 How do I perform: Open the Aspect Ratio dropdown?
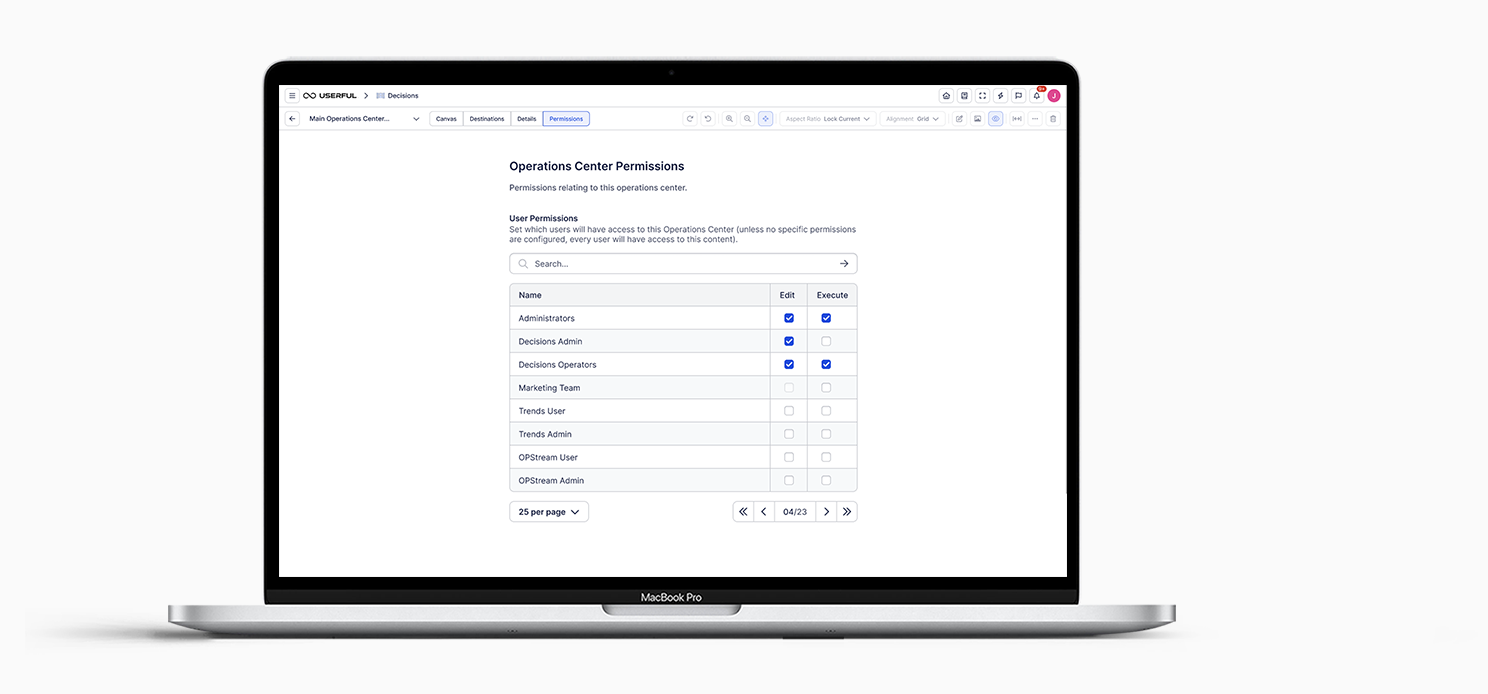tap(827, 119)
